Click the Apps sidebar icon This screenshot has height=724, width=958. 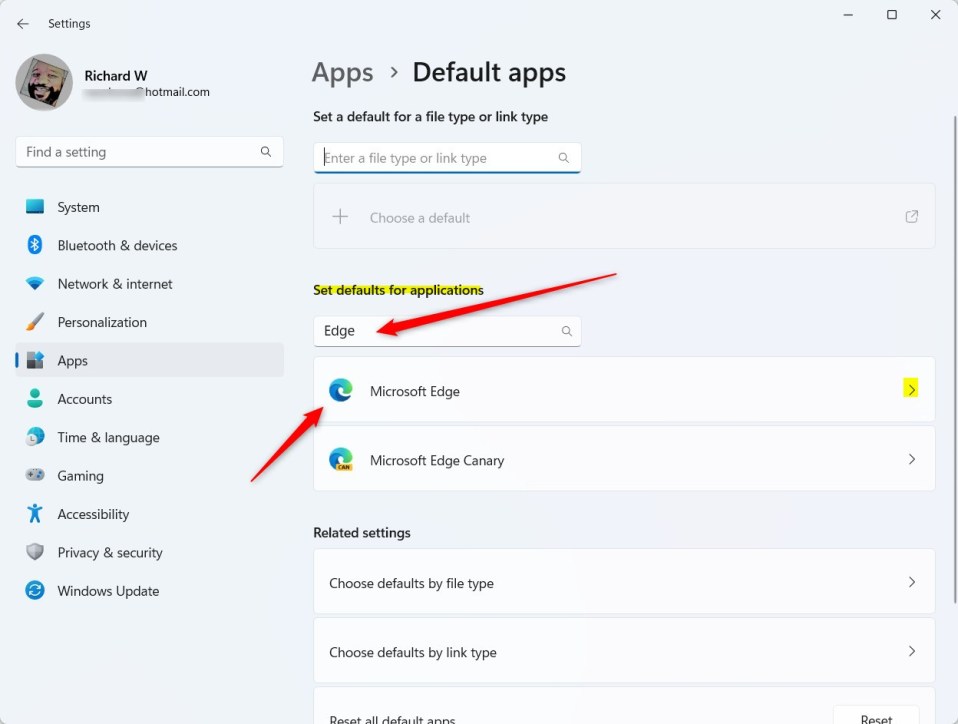(x=35, y=360)
